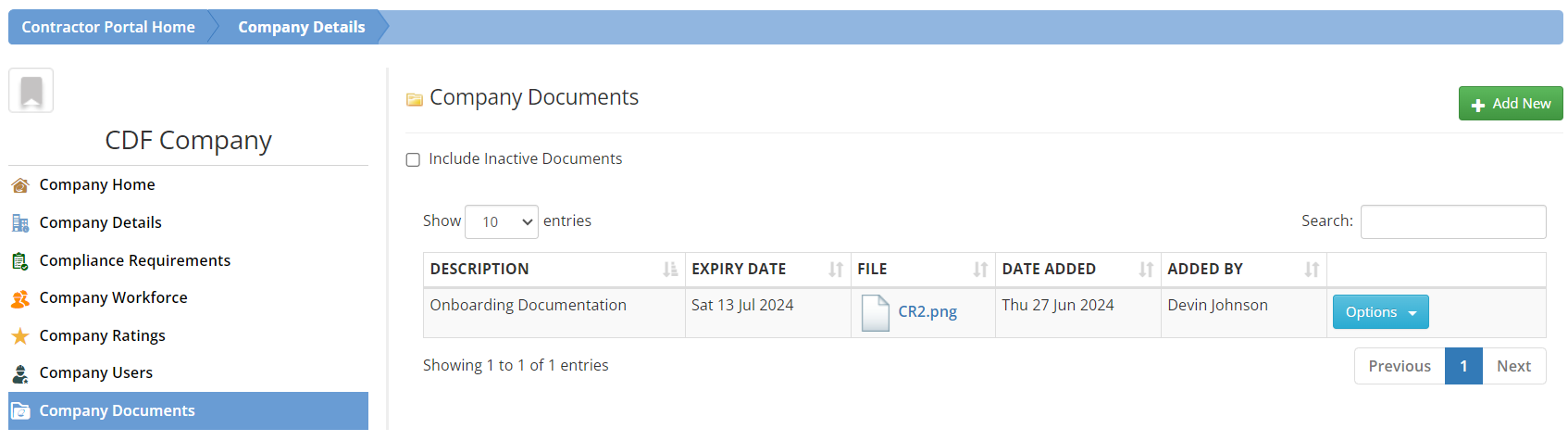Click the CR2.png file icon
This screenshot has width=1568, height=441.
pyautogui.click(x=875, y=312)
